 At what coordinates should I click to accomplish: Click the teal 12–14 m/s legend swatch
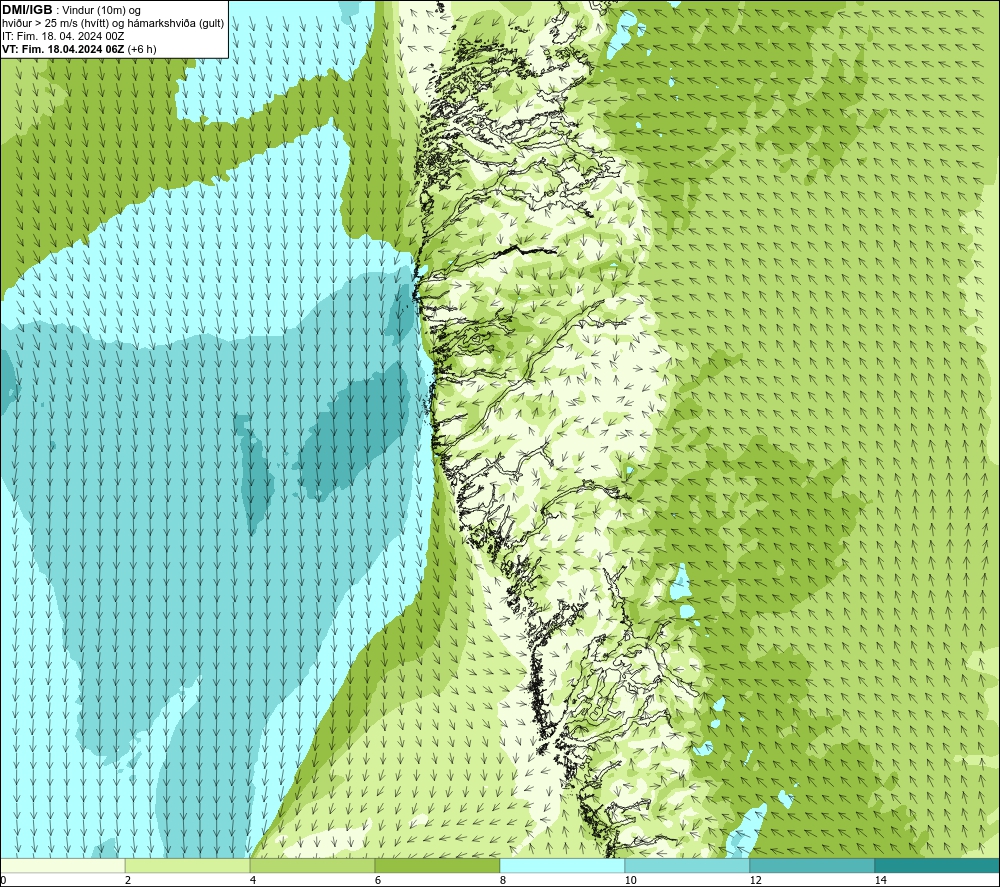pyautogui.click(x=812, y=866)
